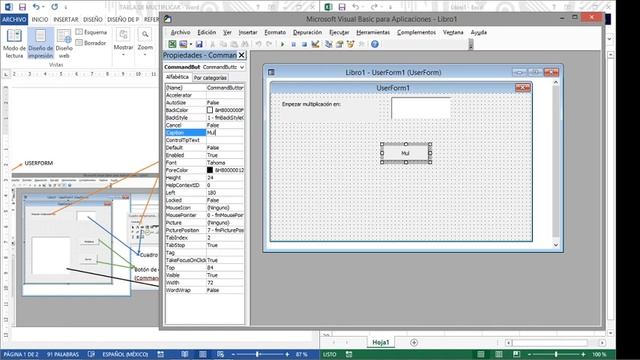
Task: Open the Ejecutar menu
Action: (x=339, y=32)
